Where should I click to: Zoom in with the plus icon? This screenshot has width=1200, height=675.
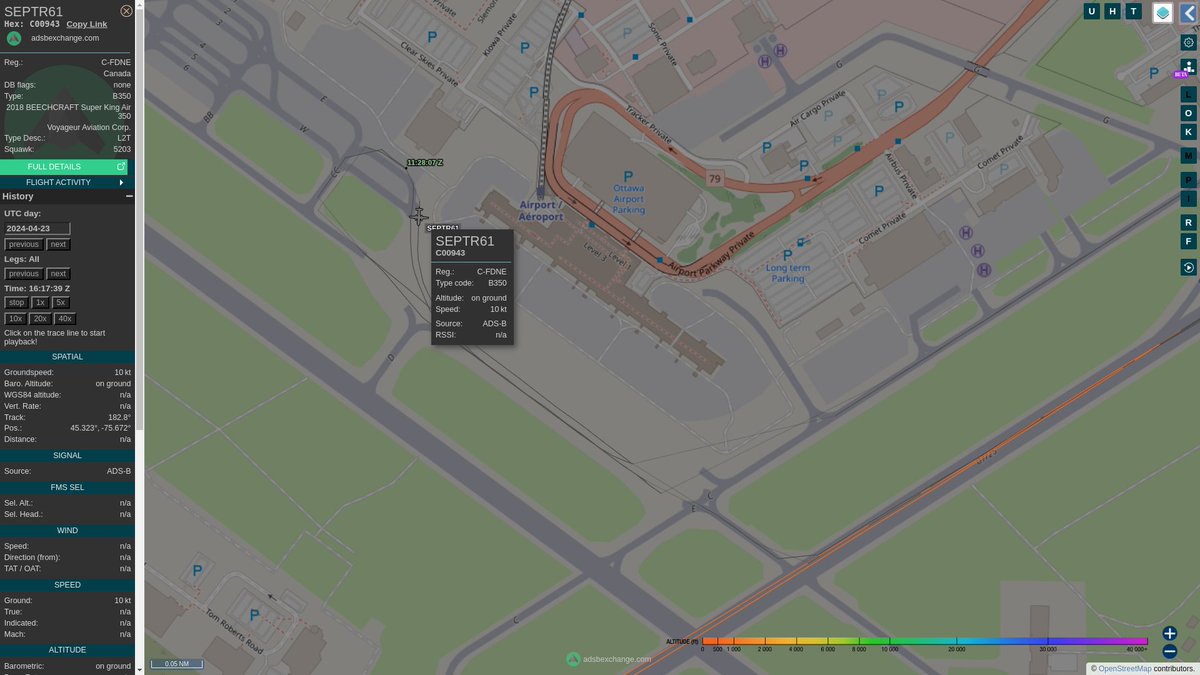pos(1170,633)
